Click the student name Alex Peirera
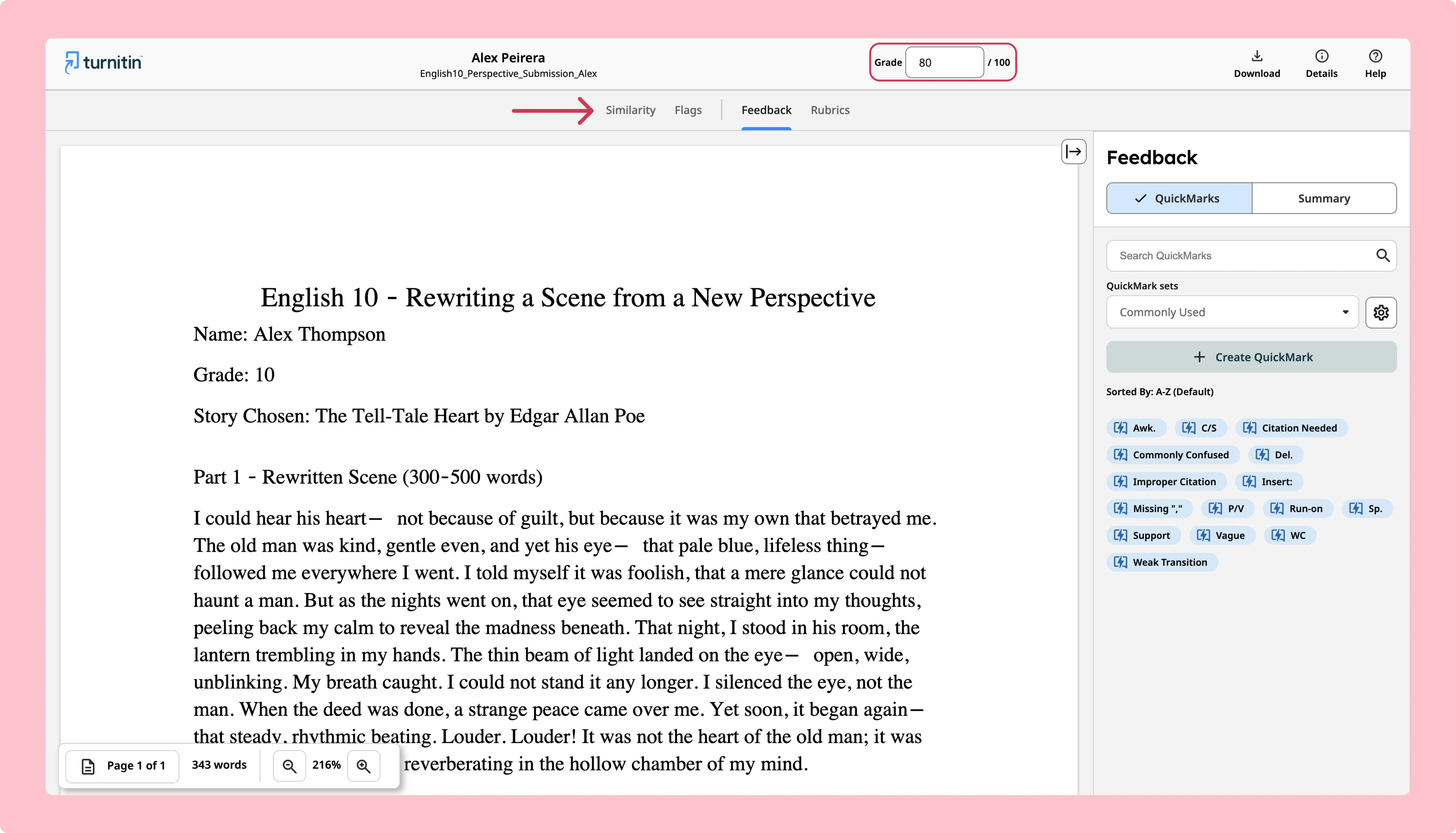1456x833 pixels. tap(508, 58)
